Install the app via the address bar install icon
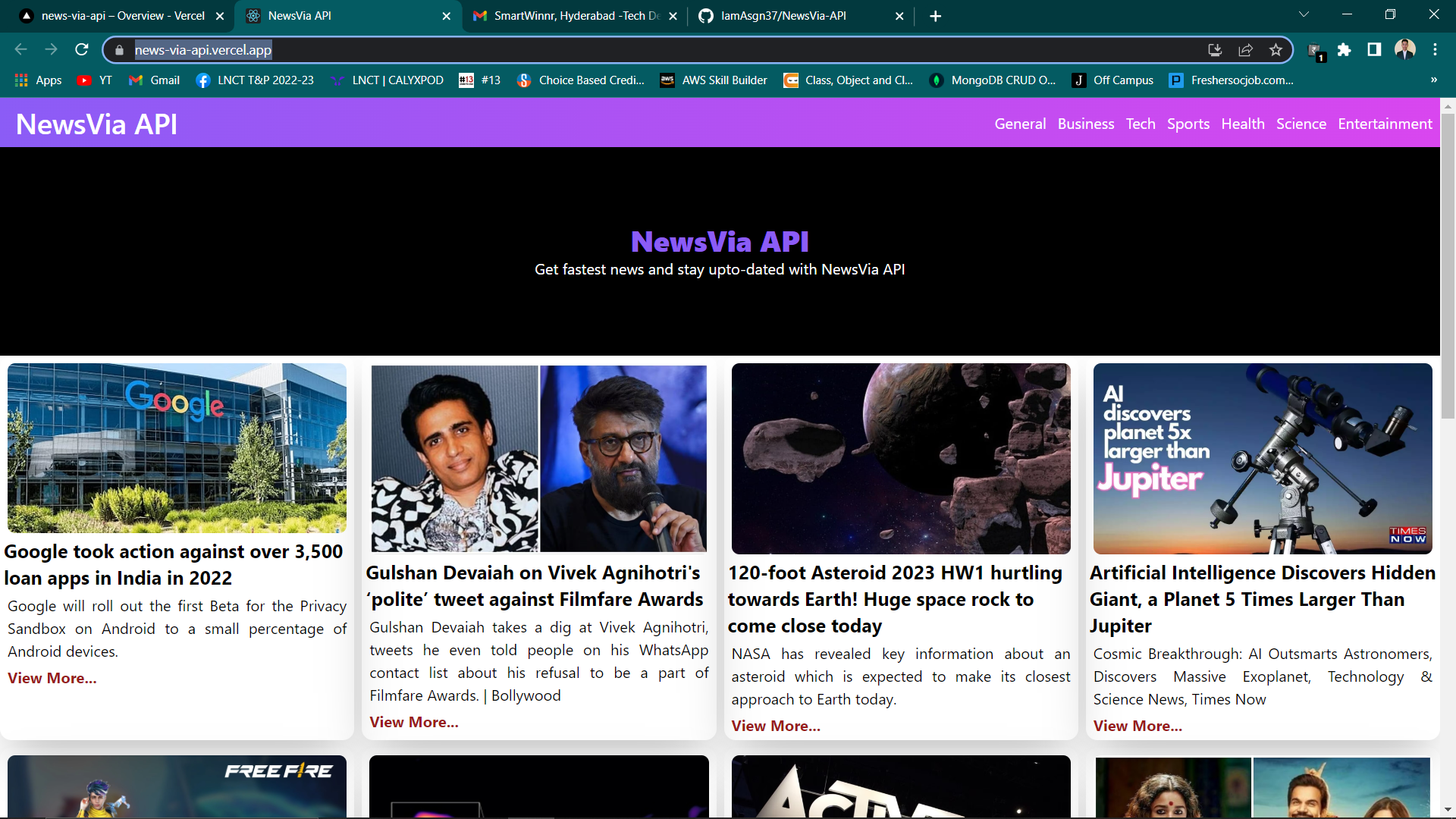Screen dimensions: 1456x819 [x=1215, y=50]
